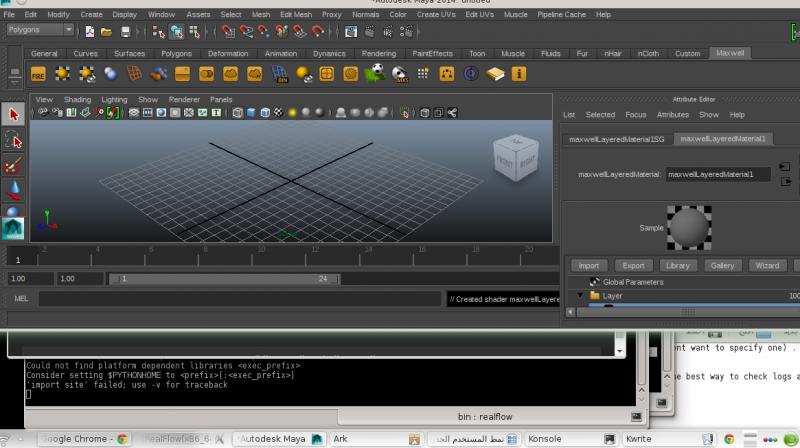The width and height of the screenshot is (800, 448).
Task: Click the Isolate Select viewport icon
Action: pyautogui.click(x=405, y=112)
